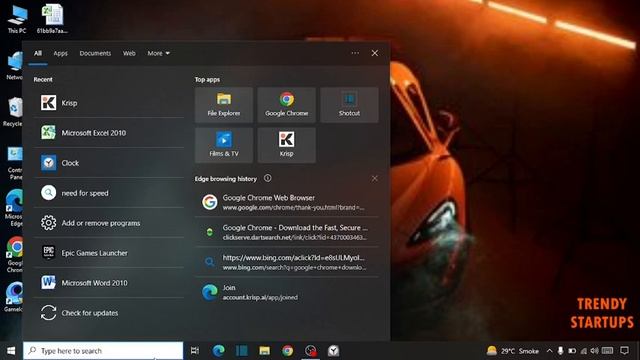Open Google Chrome from the taskbar
Viewport: 640px width, 360px height.
click(287, 351)
